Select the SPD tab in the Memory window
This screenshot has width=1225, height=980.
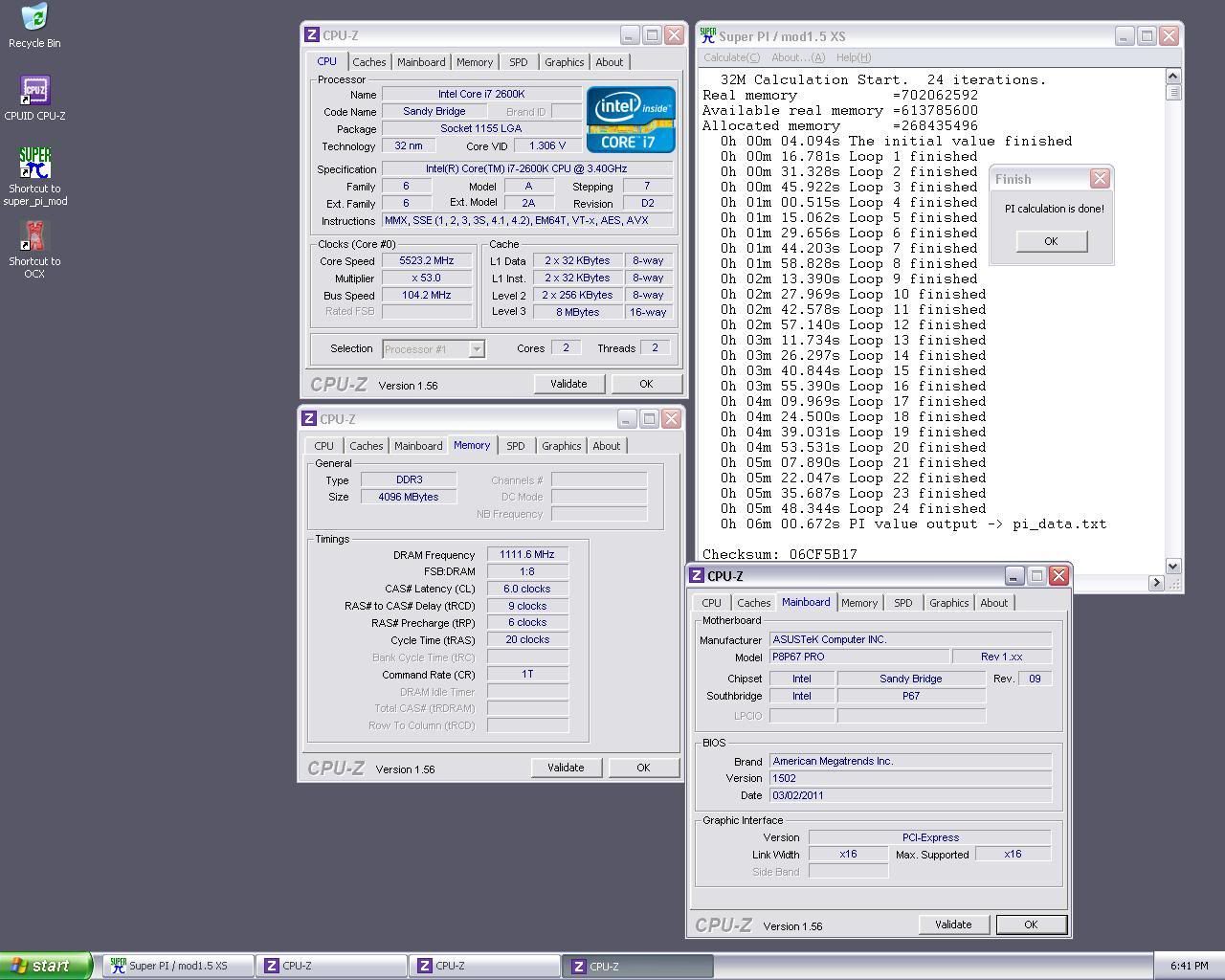[515, 446]
